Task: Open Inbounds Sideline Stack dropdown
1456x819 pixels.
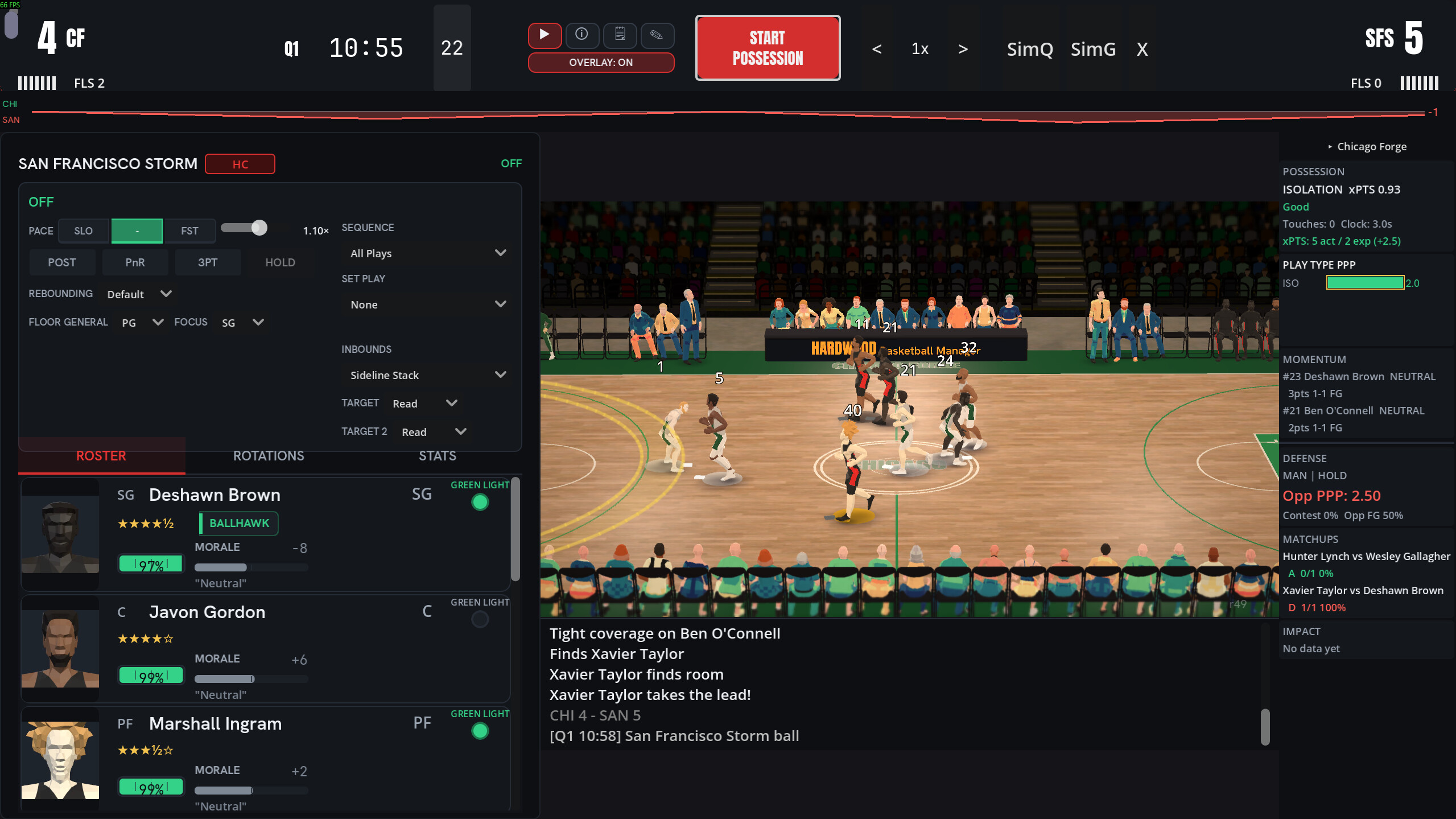Action: click(427, 375)
